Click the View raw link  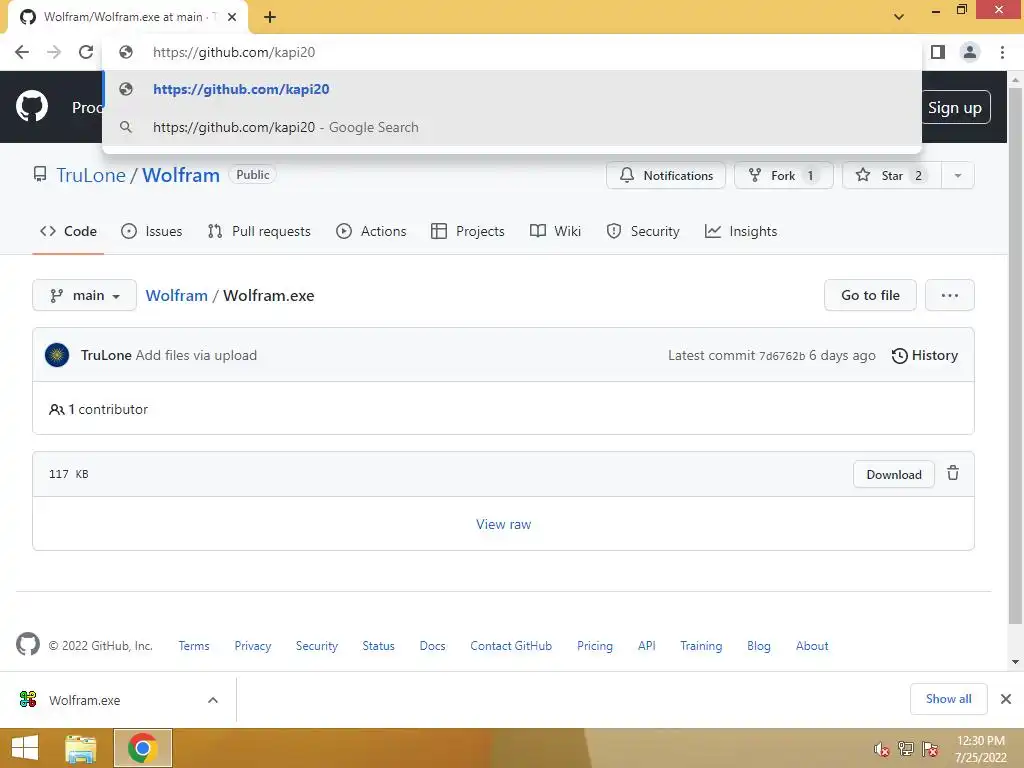tap(504, 524)
